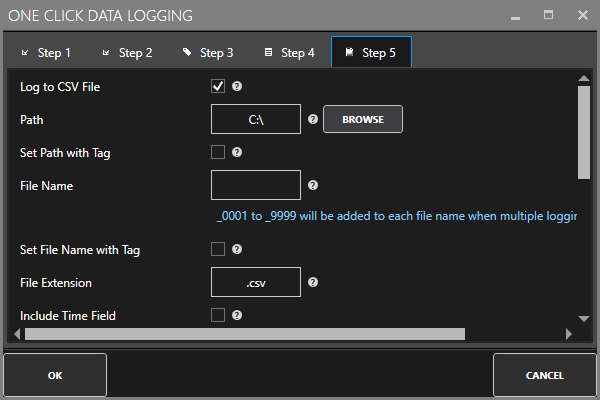Go to the Step 4 tab

pyautogui.click(x=289, y=52)
